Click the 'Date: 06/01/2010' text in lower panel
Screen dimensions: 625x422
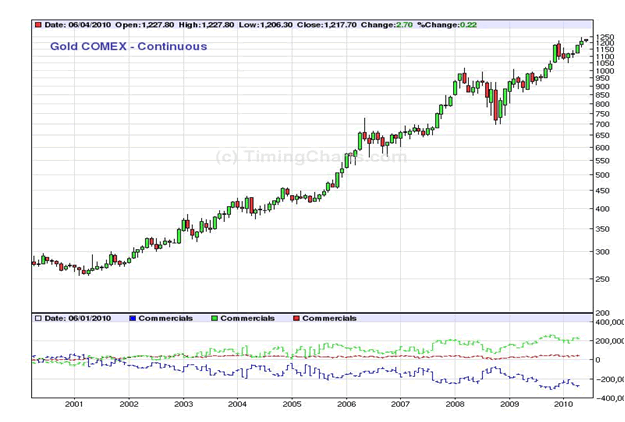(78, 318)
